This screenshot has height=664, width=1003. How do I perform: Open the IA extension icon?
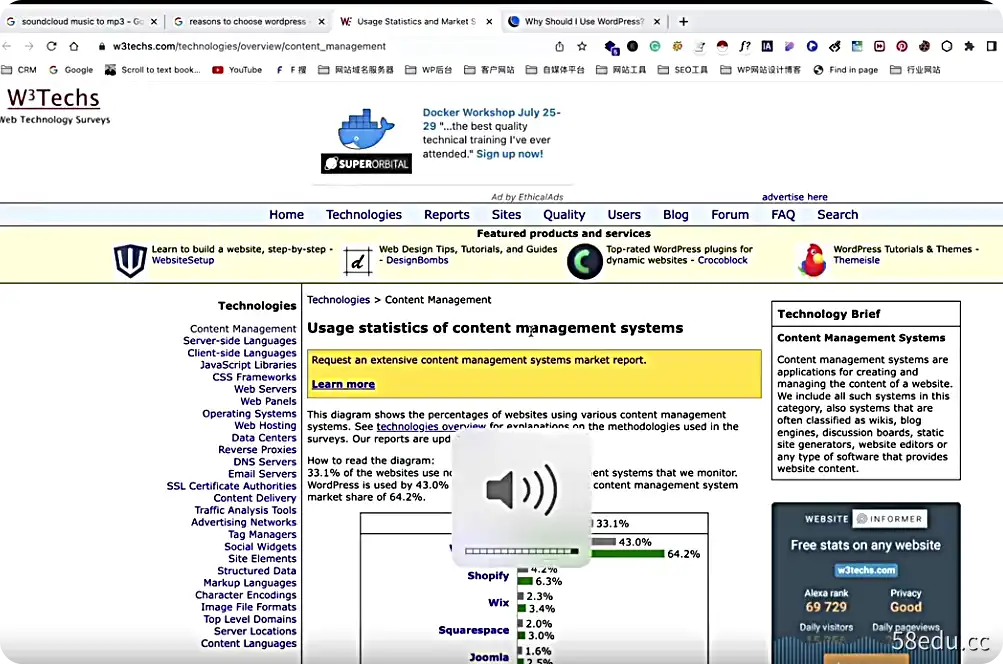pyautogui.click(x=767, y=46)
